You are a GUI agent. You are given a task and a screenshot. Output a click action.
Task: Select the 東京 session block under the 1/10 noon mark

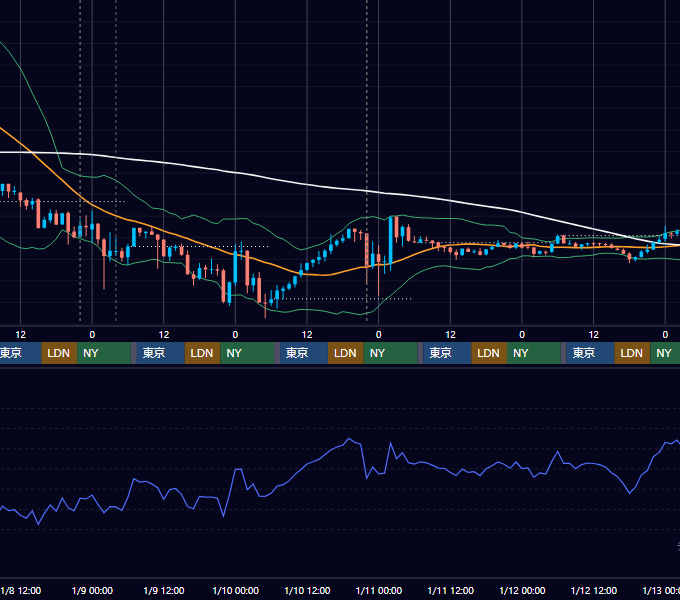click(x=304, y=353)
